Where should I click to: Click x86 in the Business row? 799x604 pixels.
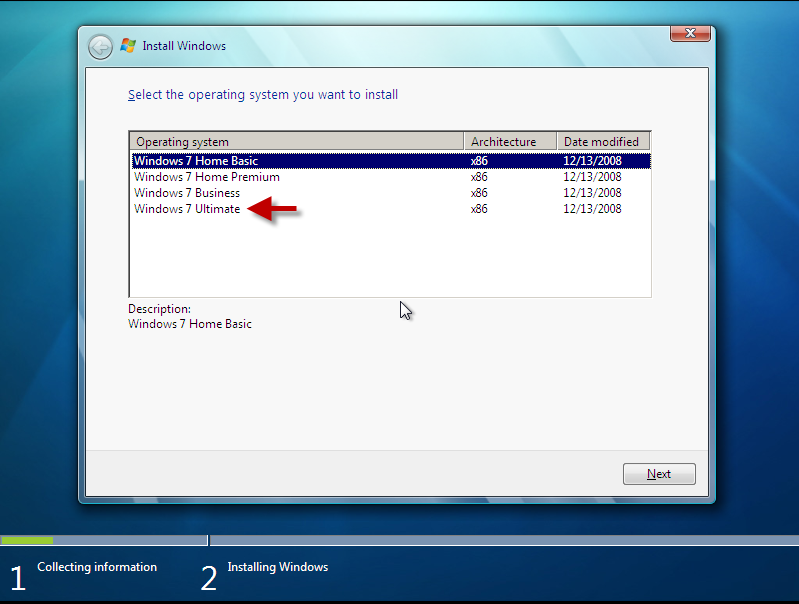coord(479,193)
